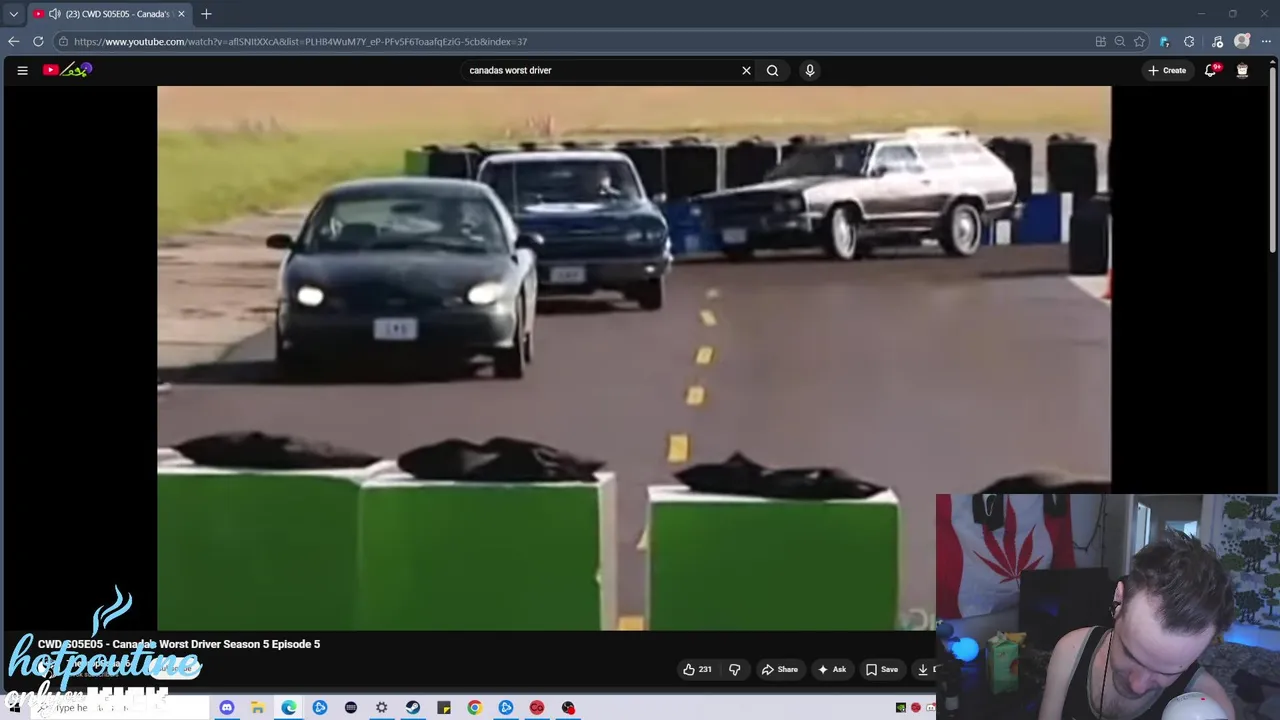
Task: Open Settings gear in taskbar
Action: [381, 708]
